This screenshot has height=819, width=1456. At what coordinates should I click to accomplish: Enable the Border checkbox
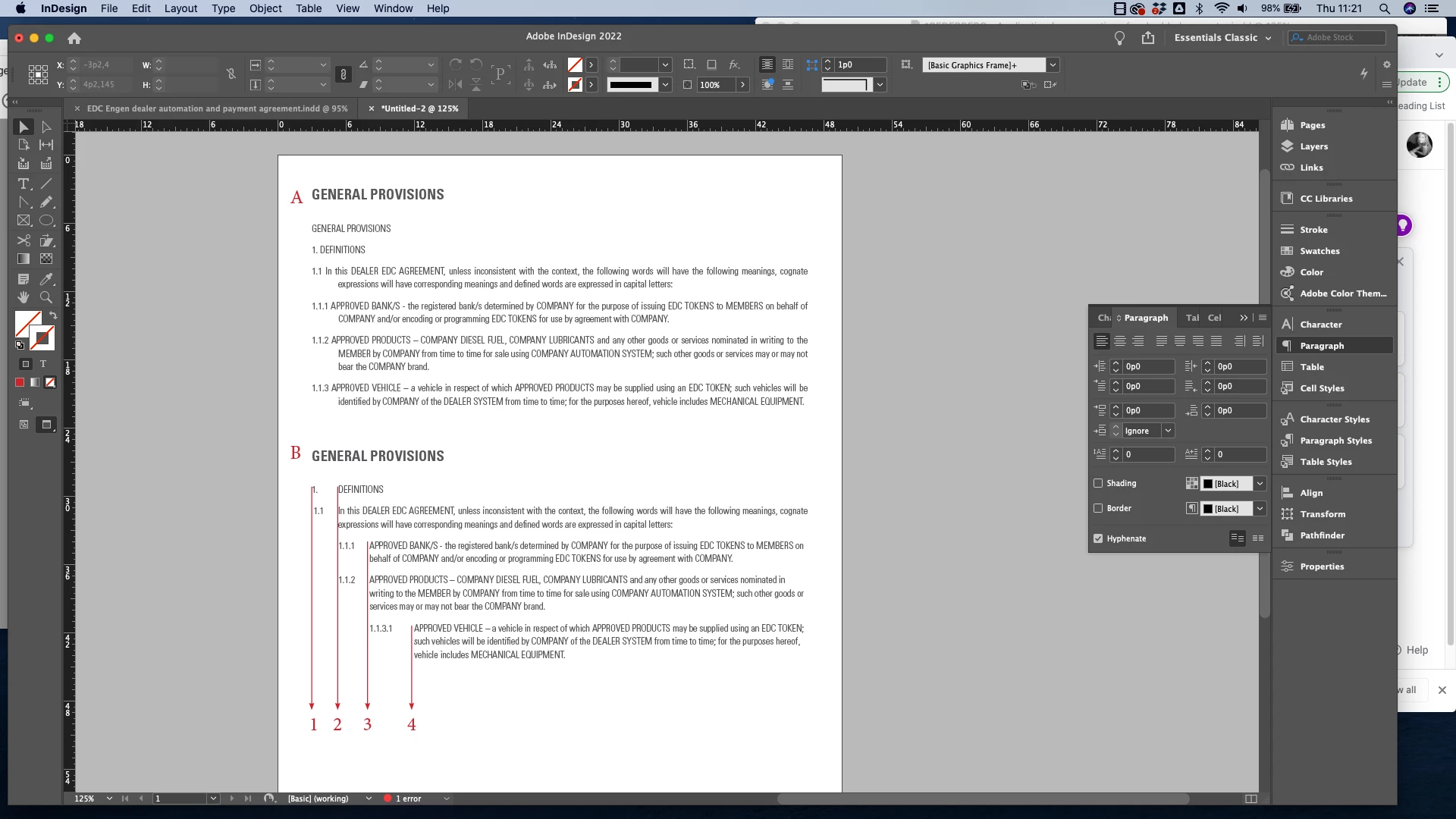click(x=1098, y=508)
